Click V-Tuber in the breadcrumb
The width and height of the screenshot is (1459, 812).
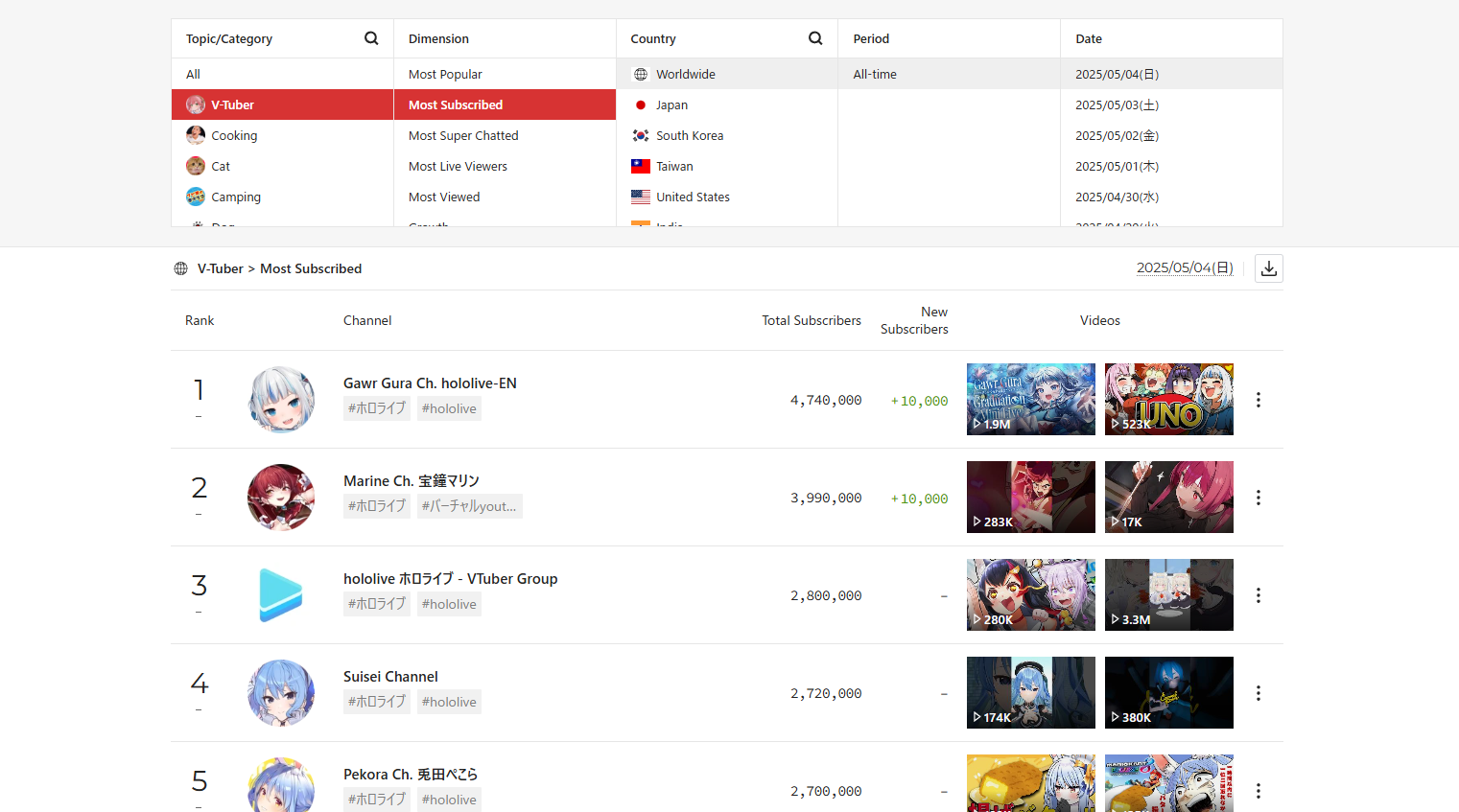point(221,268)
